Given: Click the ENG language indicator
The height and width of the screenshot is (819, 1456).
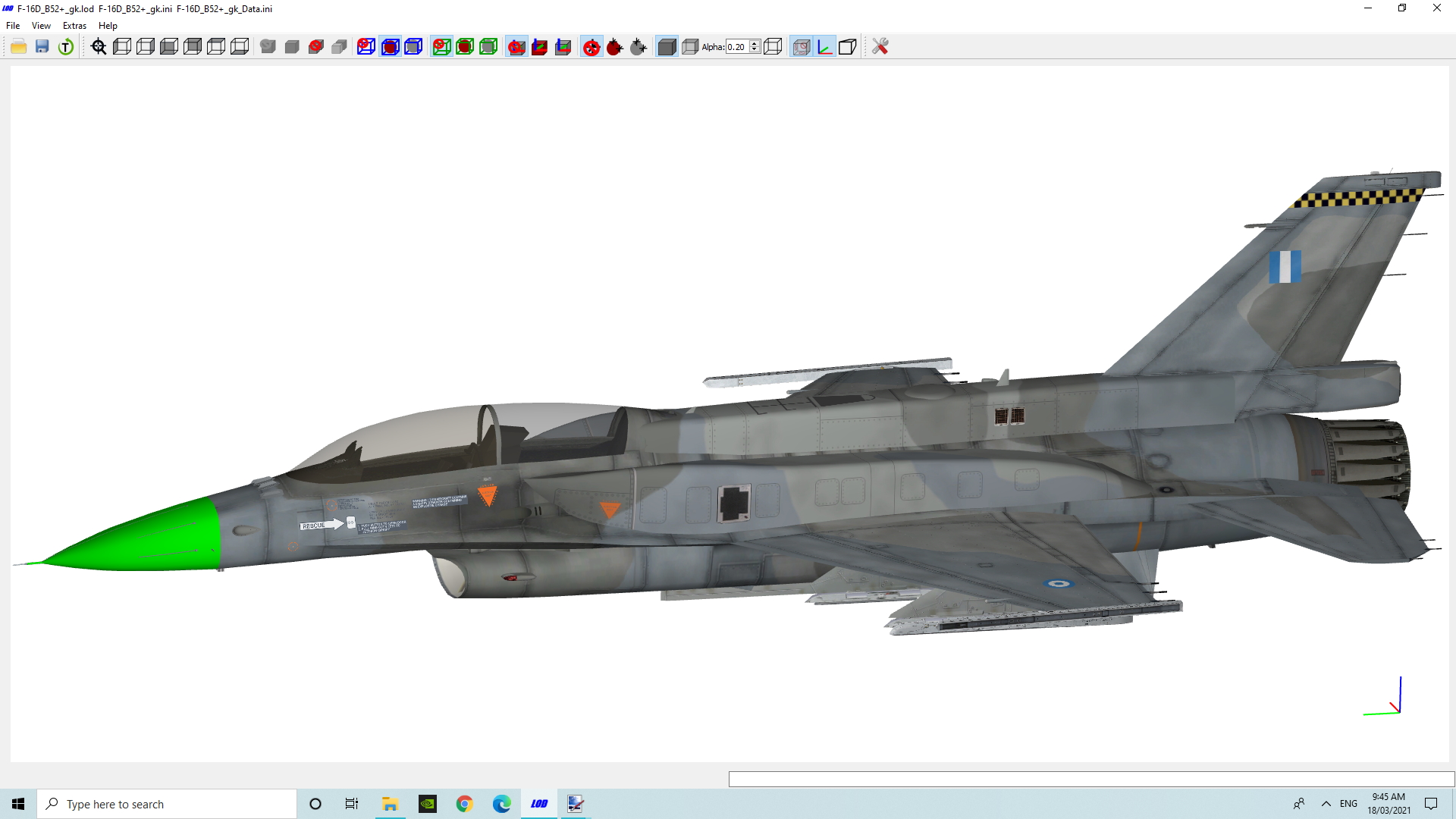Looking at the screenshot, I should (1348, 804).
